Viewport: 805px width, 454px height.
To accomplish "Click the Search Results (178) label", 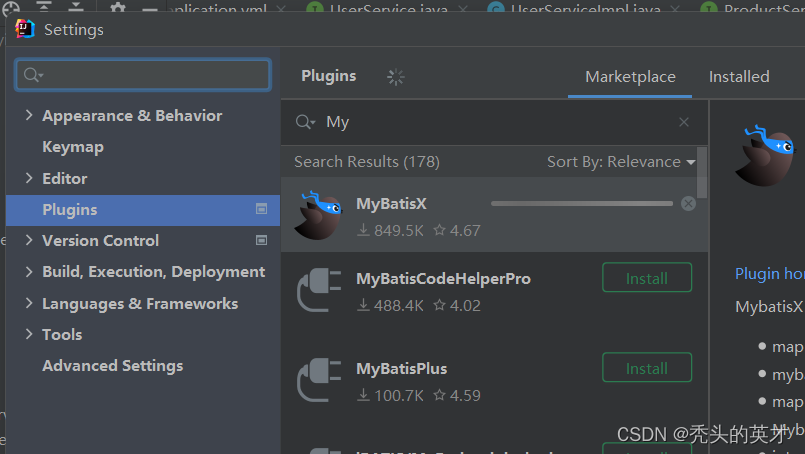I will pyautogui.click(x=367, y=162).
